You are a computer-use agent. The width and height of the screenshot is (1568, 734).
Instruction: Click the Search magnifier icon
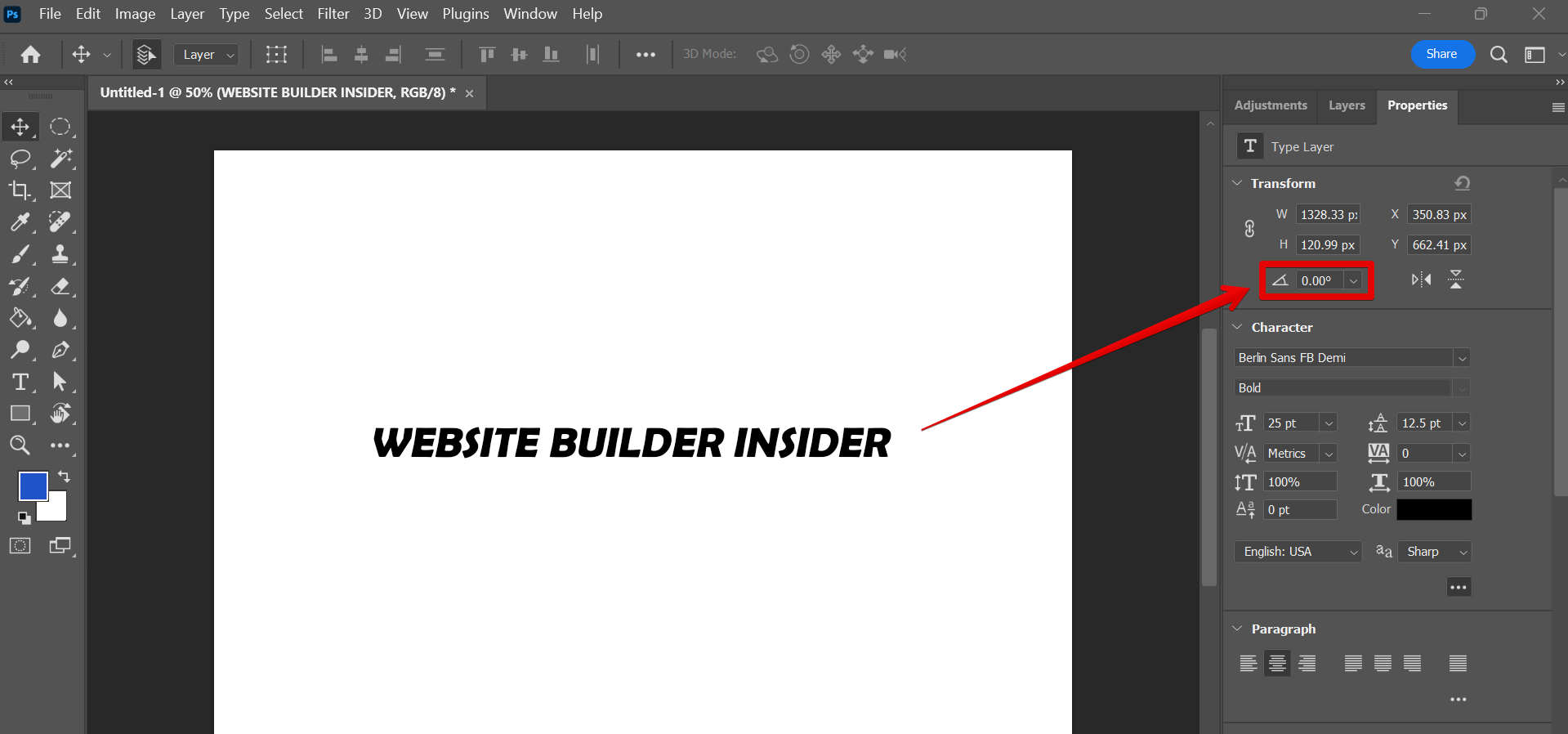1498,55
